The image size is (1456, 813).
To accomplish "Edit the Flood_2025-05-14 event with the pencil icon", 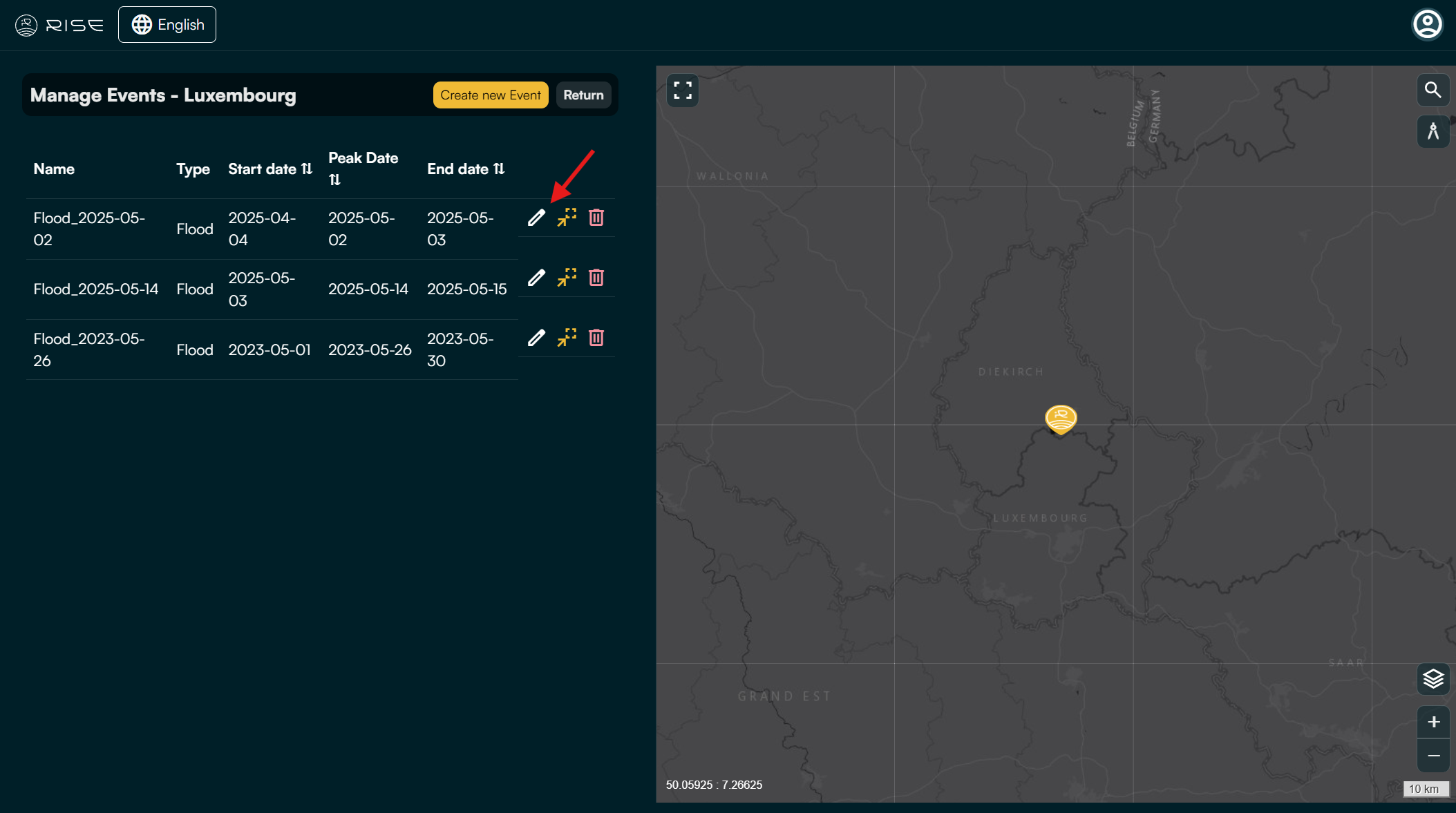I will pos(536,278).
